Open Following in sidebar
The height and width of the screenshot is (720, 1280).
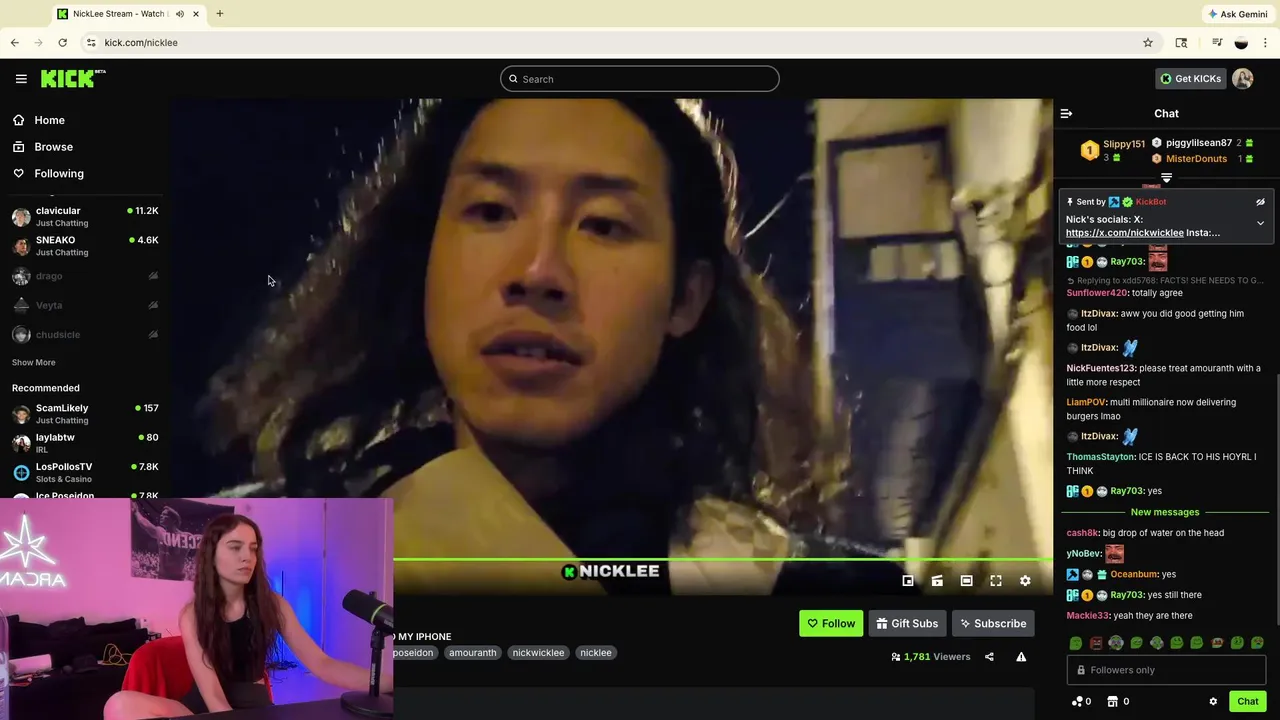pyautogui.click(x=59, y=174)
